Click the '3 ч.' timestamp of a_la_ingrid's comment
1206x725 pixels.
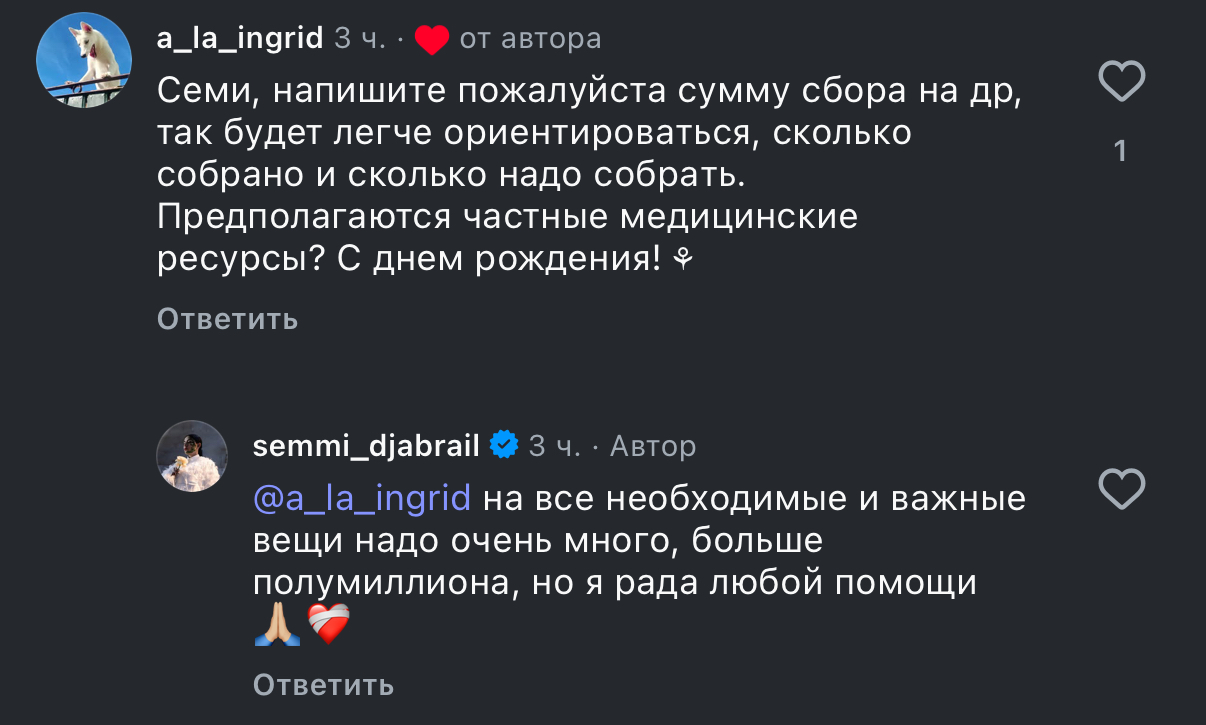pos(360,39)
